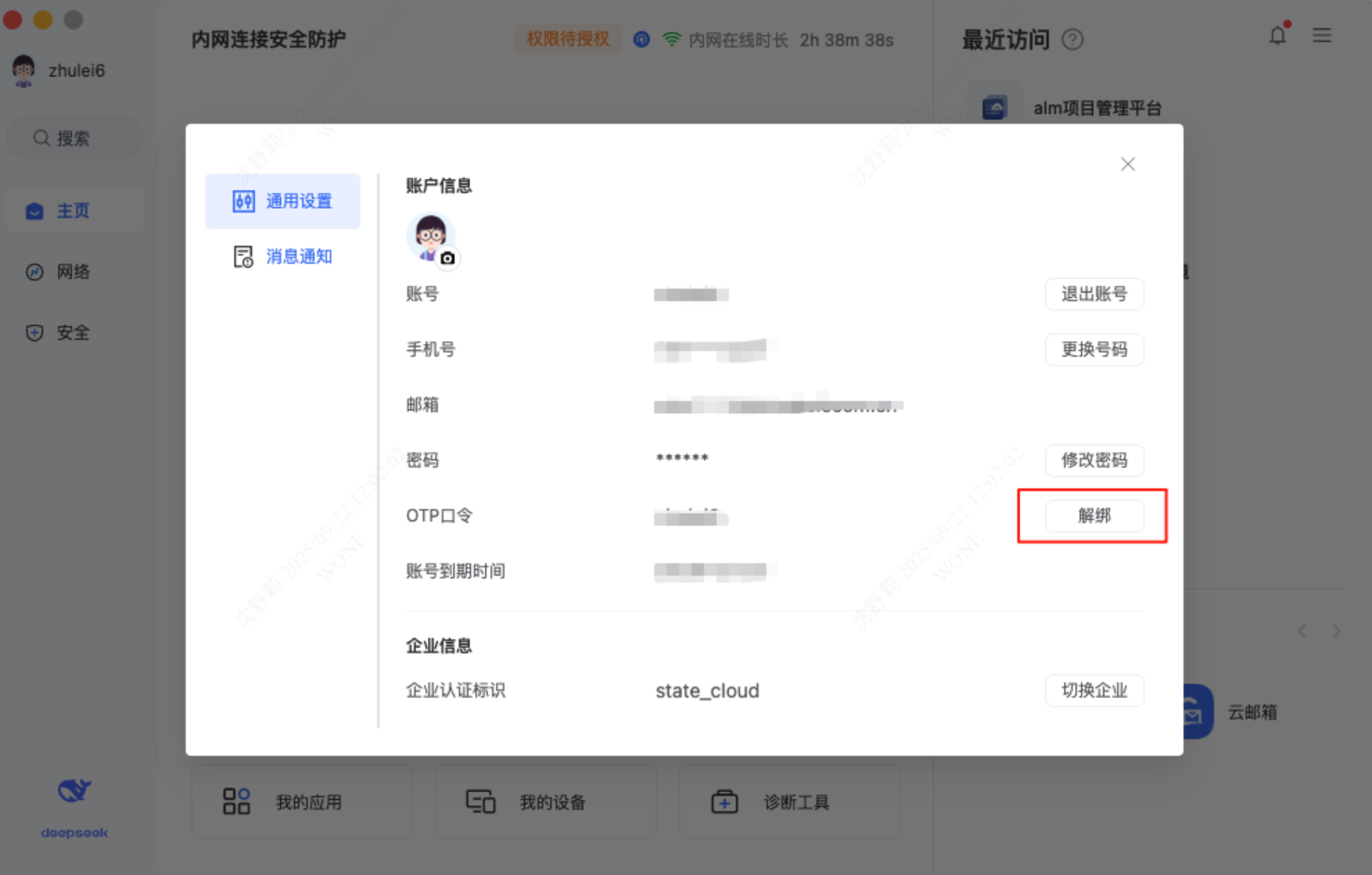Unbind OTP with the 解绑 button

tap(1095, 516)
